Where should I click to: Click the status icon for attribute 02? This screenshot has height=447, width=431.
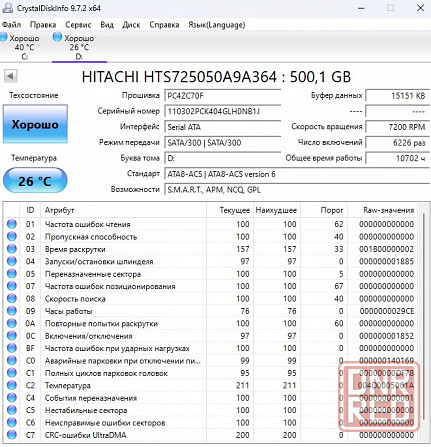(12, 236)
